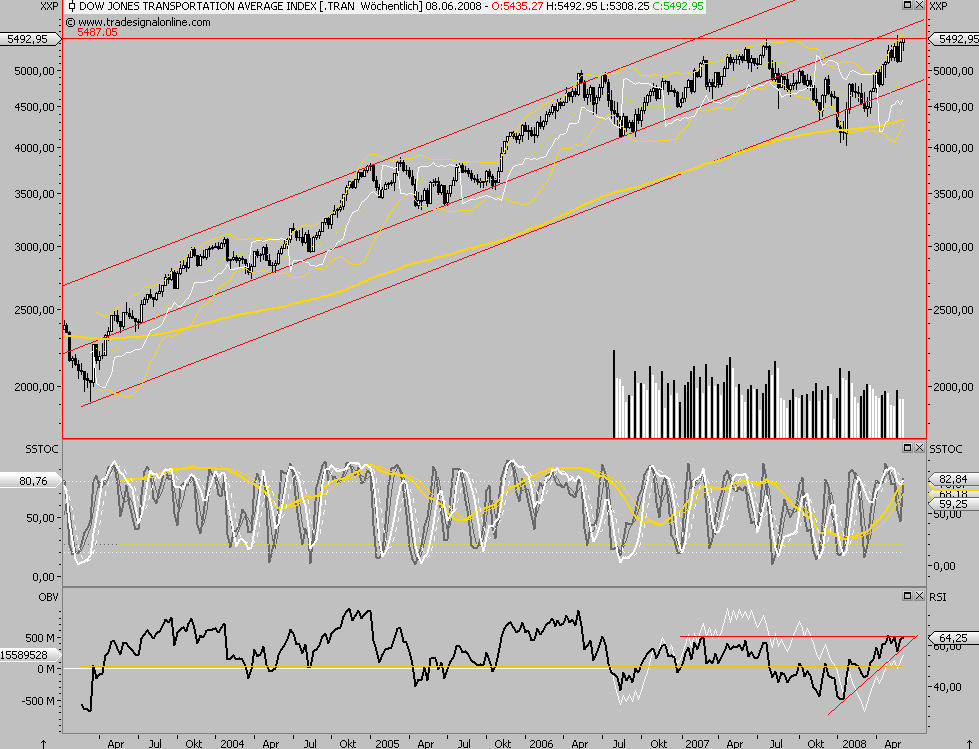Select the 5492,95 price tag on left axis
The height and width of the screenshot is (749, 979).
tap(30, 39)
